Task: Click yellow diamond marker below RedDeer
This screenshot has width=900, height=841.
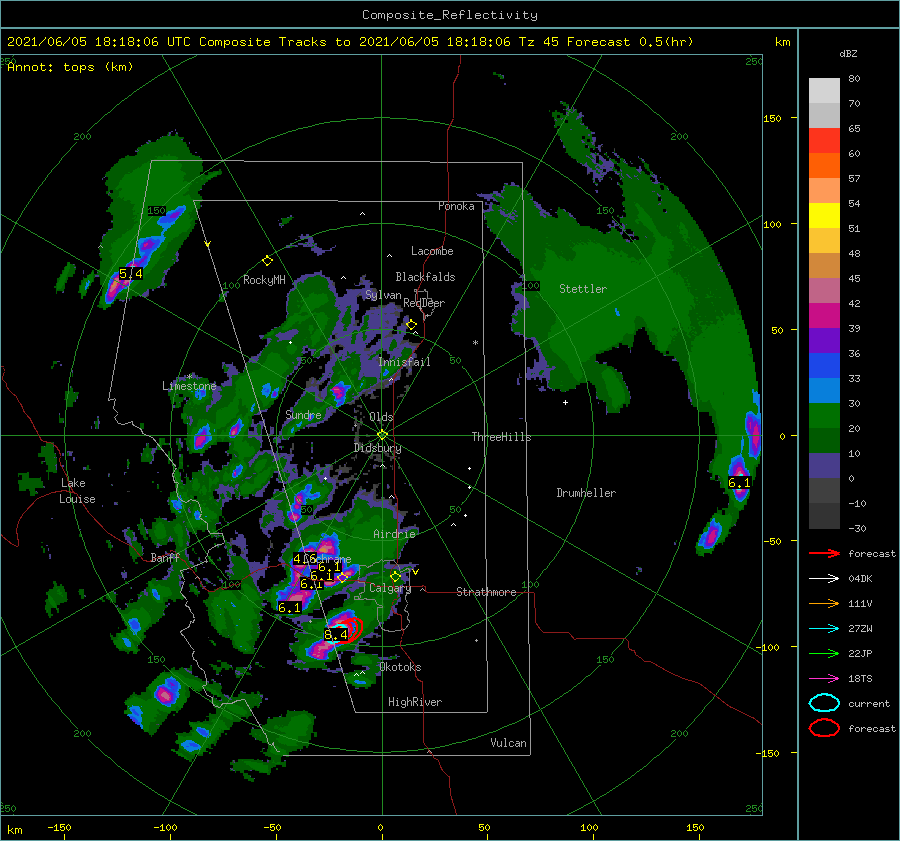Action: pyautogui.click(x=412, y=325)
